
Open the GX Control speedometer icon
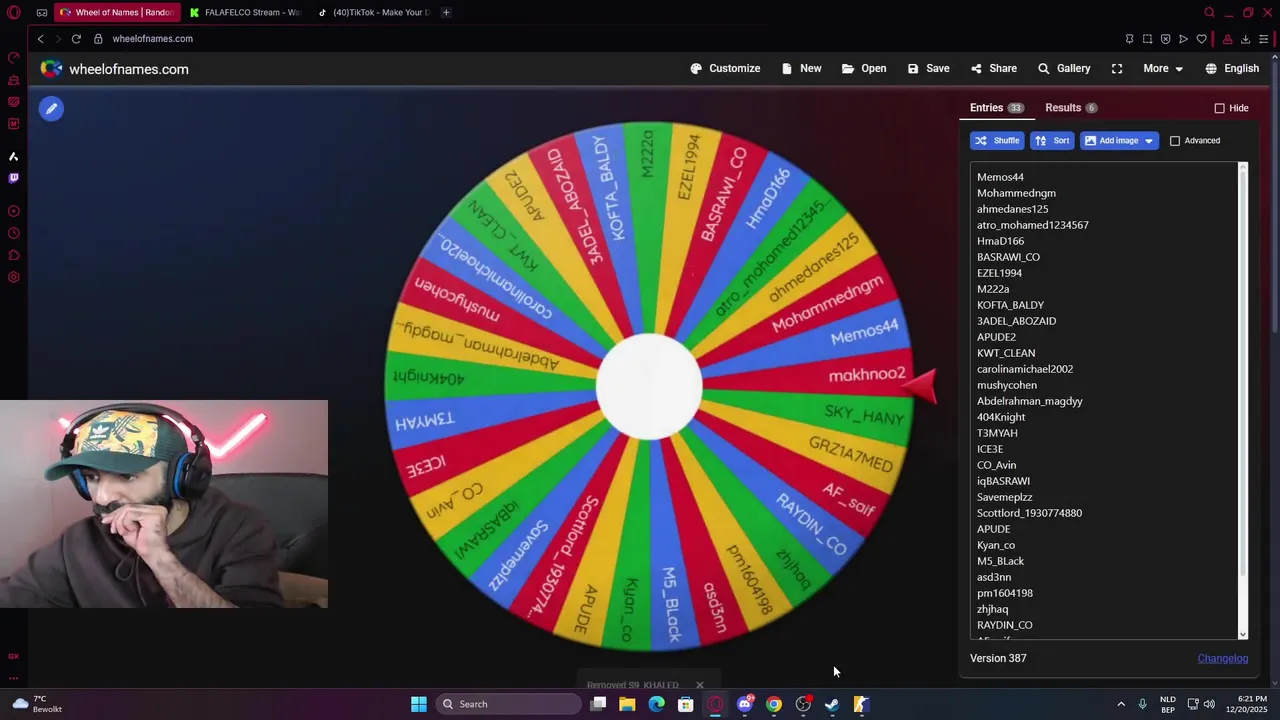(14, 58)
